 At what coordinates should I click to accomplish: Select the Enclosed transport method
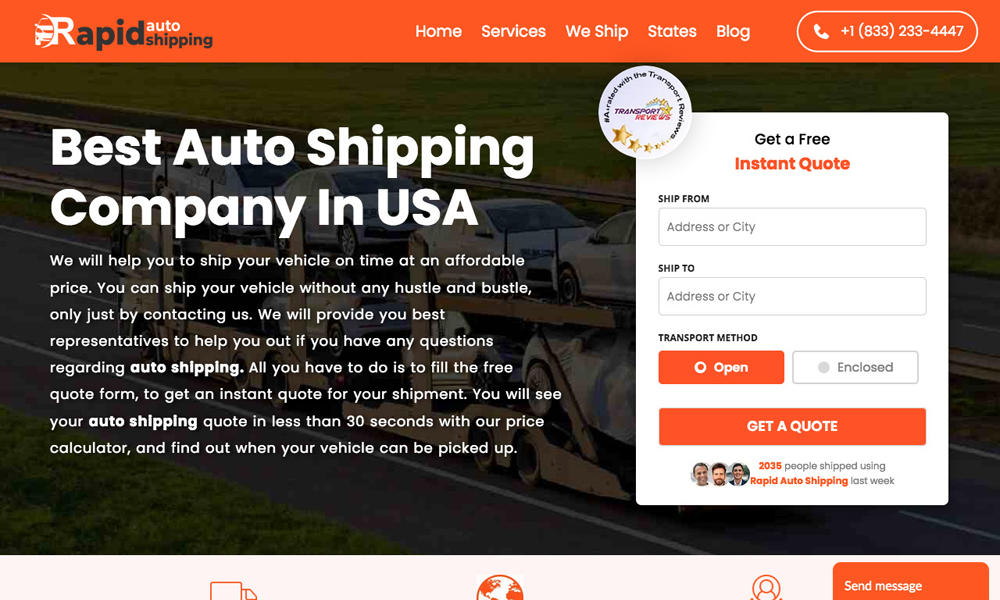pyautogui.click(x=855, y=367)
